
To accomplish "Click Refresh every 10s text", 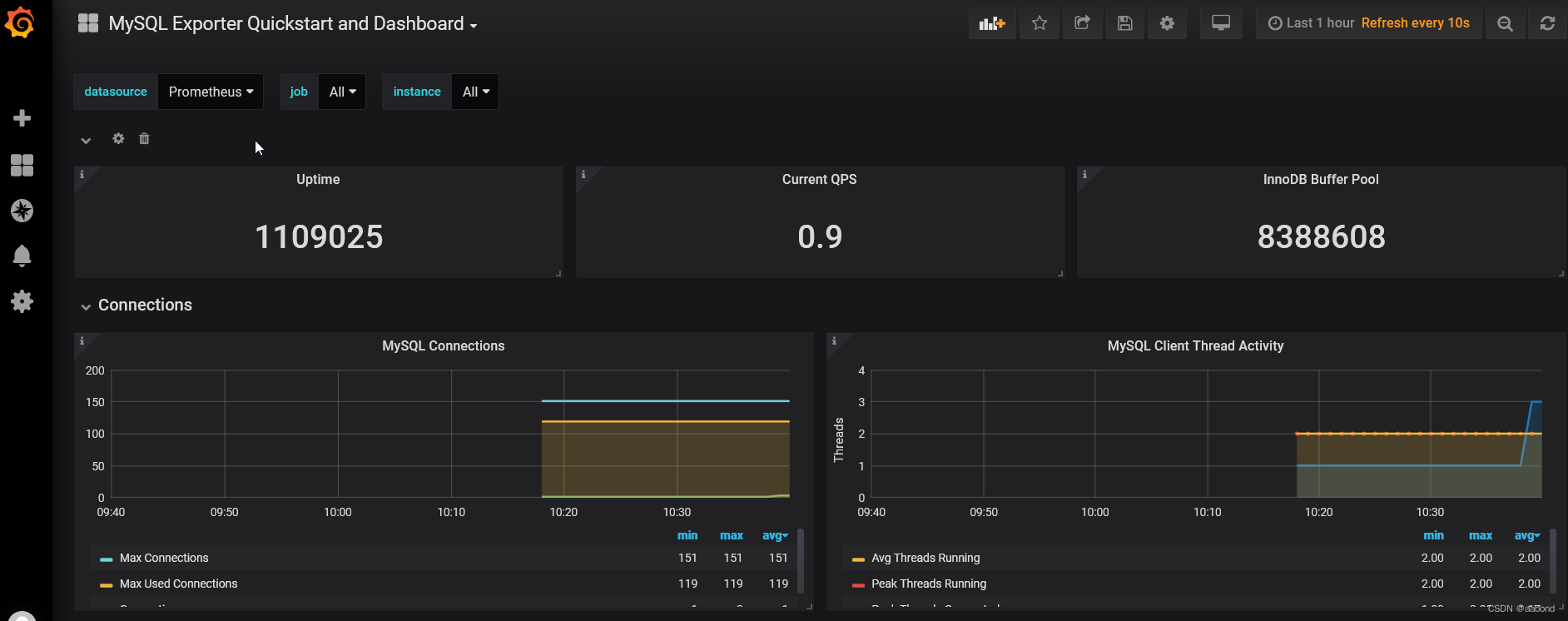I will coord(1416,23).
